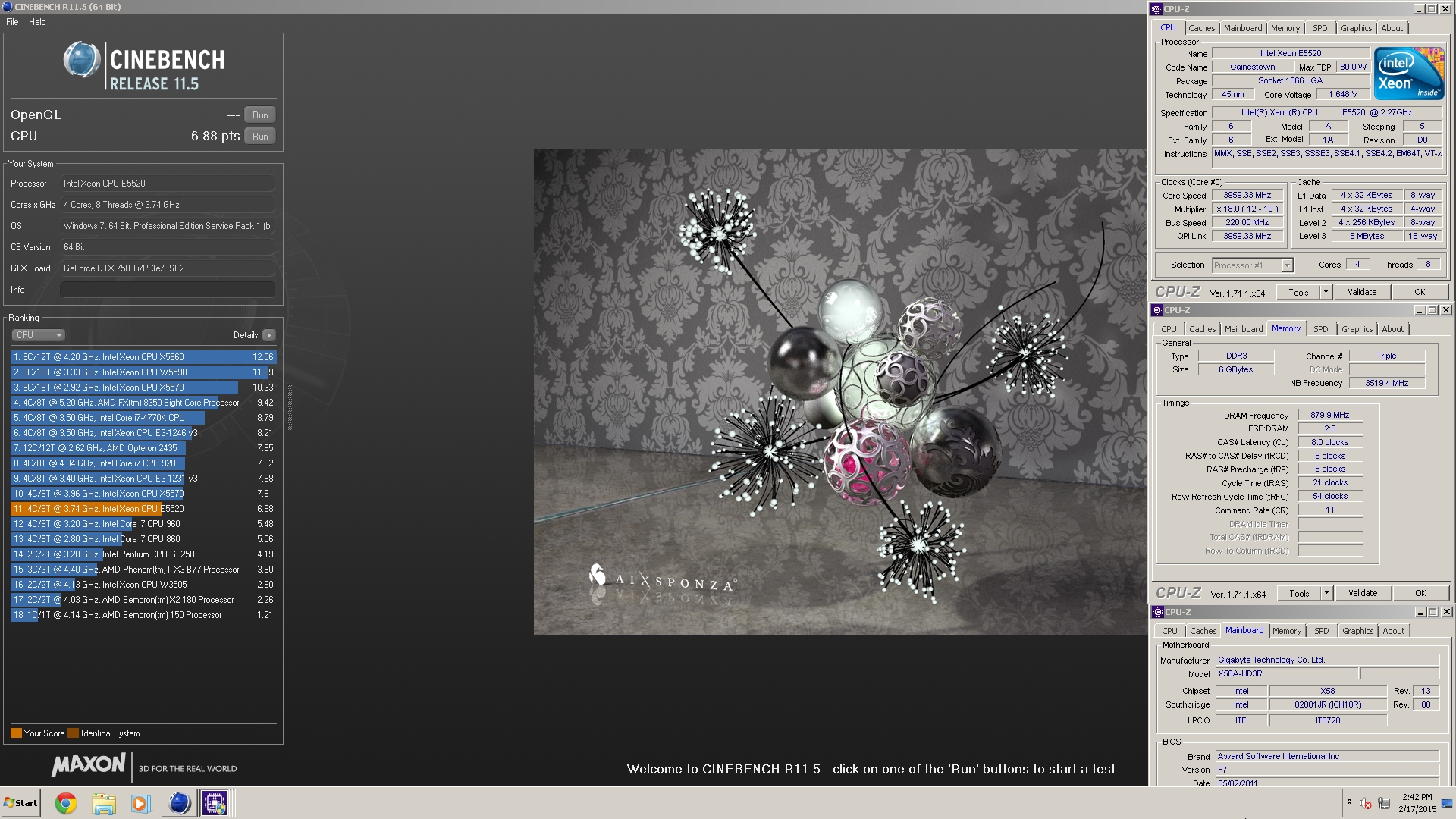Click the Start button

click(20, 803)
